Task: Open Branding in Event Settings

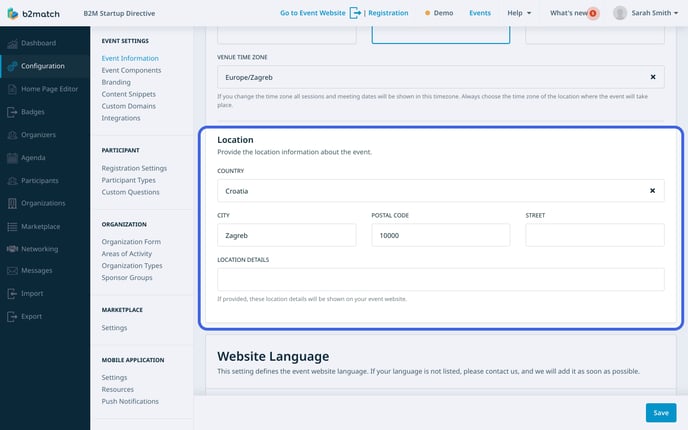Action: (118, 82)
